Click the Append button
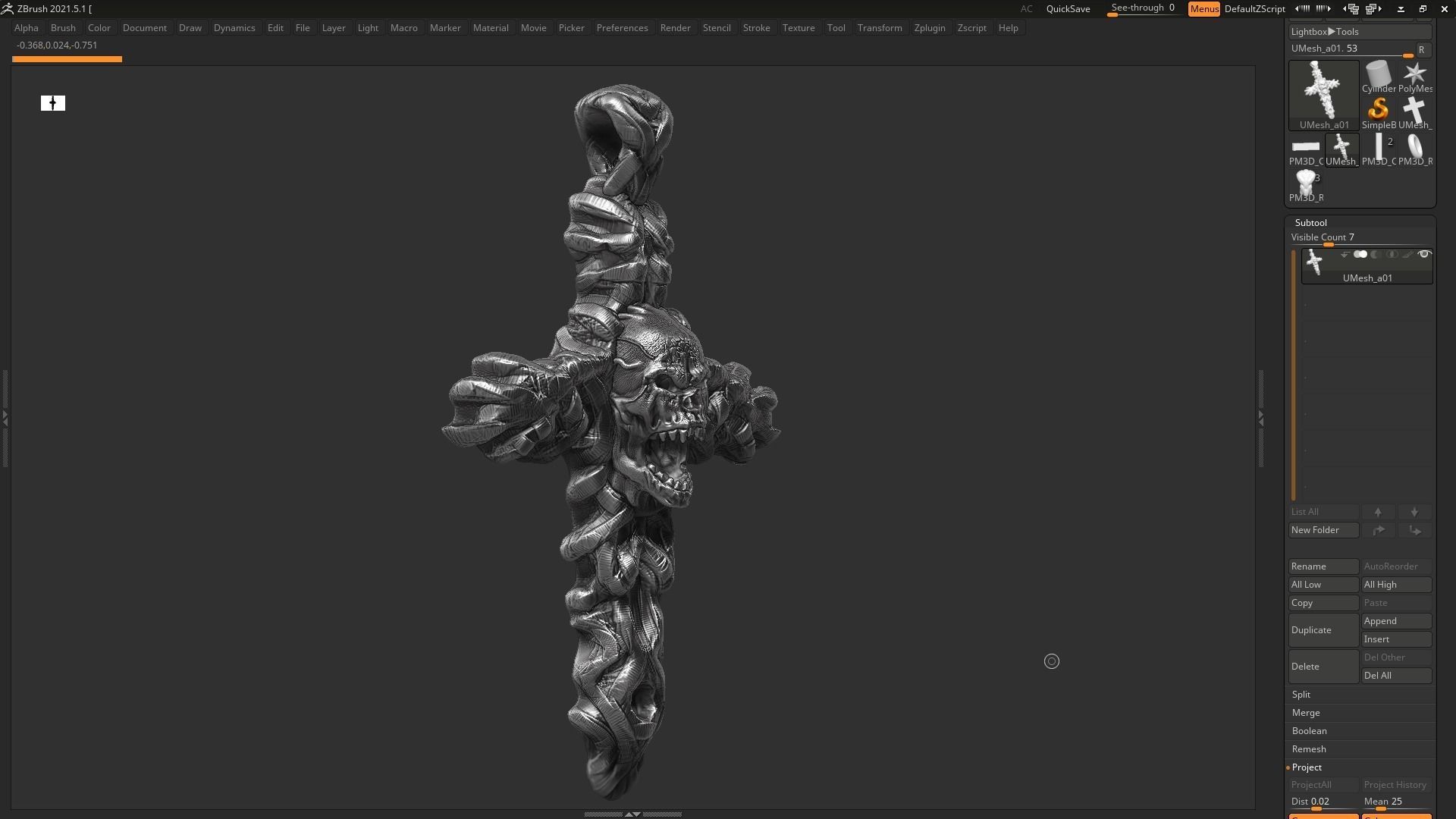 1396,621
